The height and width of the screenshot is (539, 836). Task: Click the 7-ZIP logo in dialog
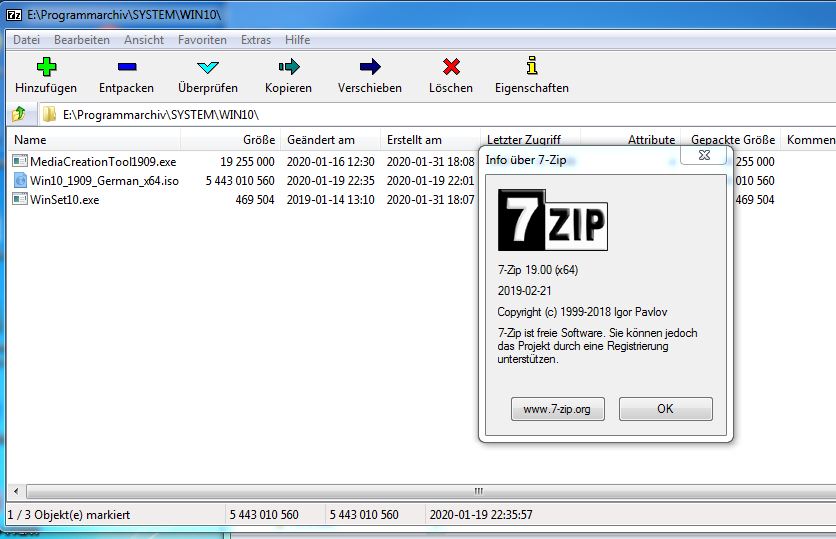(552, 220)
